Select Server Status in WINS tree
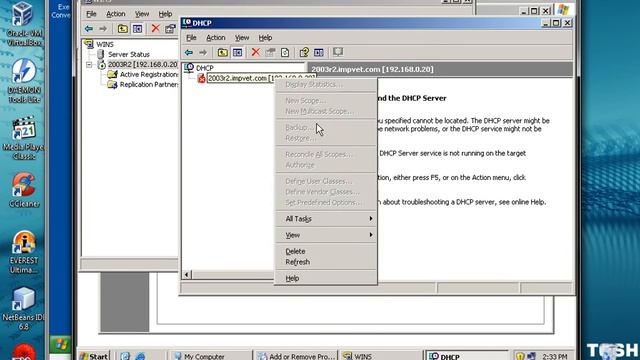The image size is (640, 360). [129, 54]
